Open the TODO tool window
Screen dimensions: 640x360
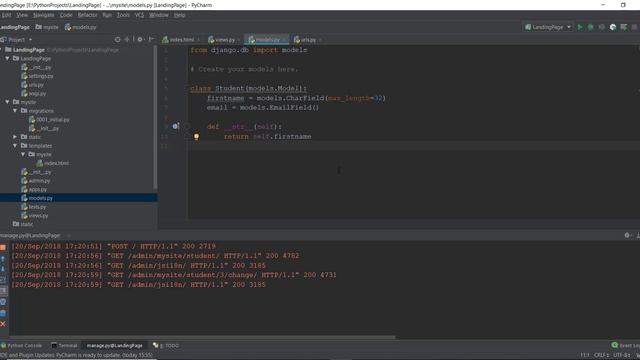pyautogui.click(x=166, y=346)
